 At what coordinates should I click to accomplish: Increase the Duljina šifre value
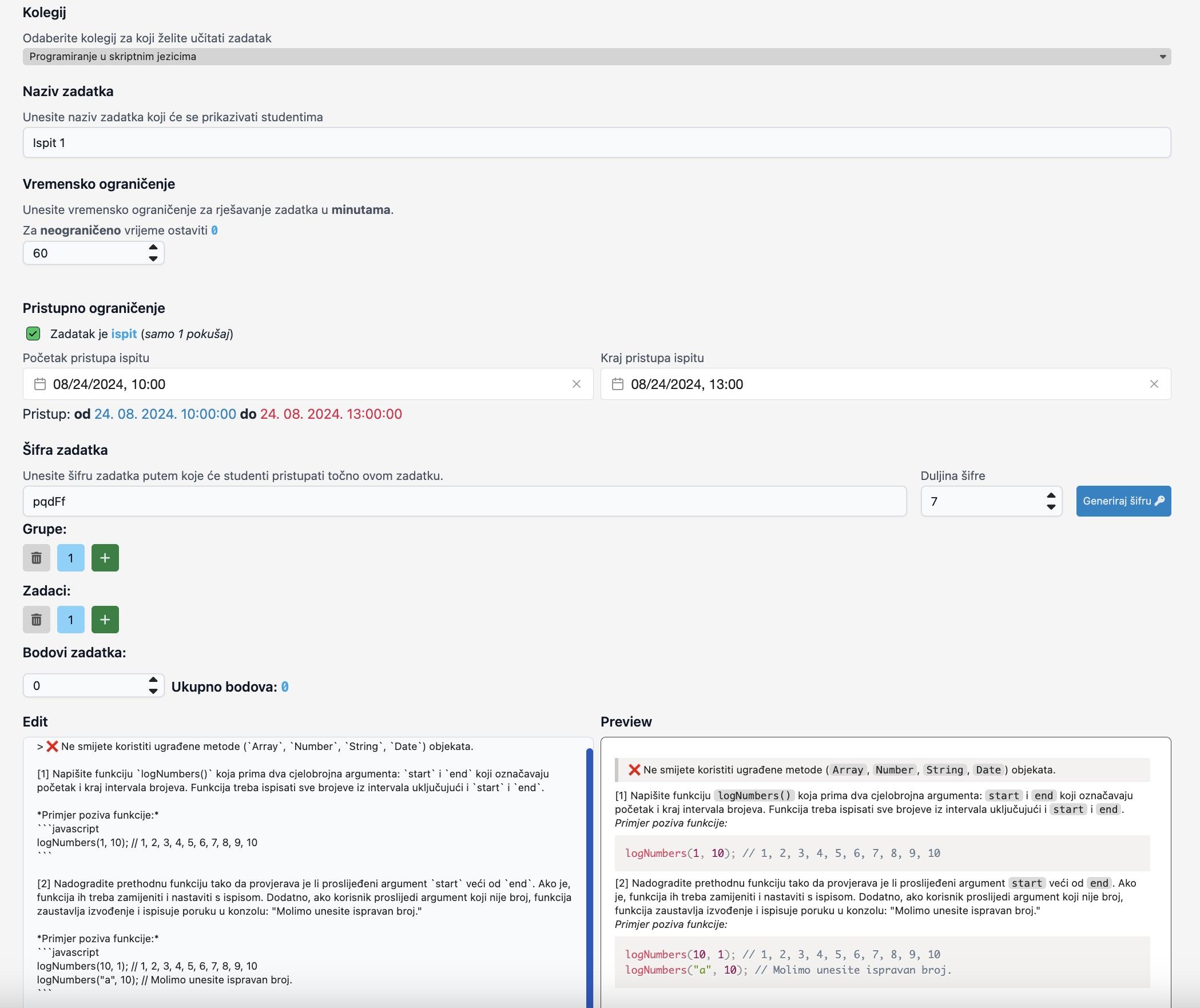(x=1051, y=495)
